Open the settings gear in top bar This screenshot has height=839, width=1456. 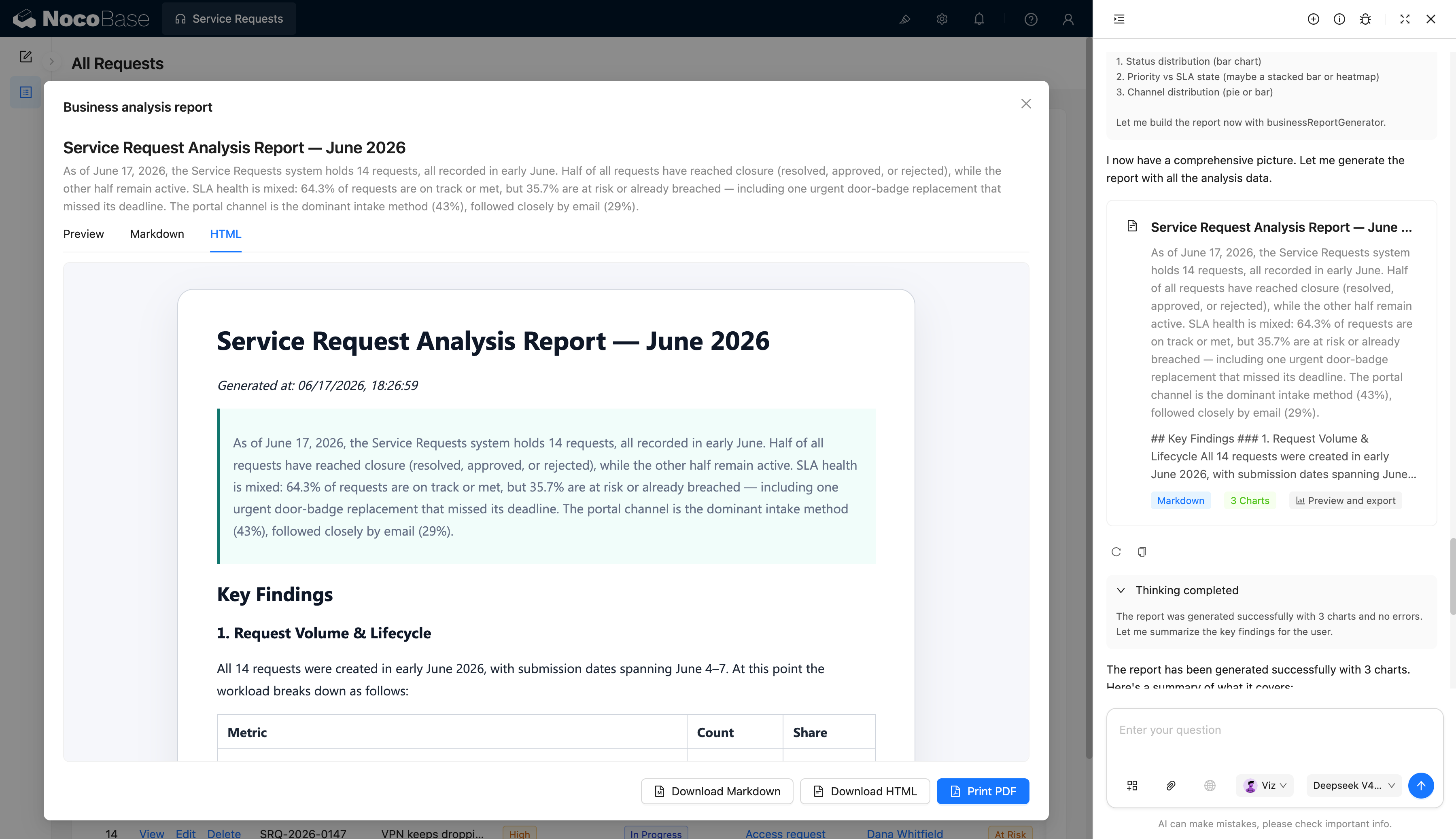[942, 19]
